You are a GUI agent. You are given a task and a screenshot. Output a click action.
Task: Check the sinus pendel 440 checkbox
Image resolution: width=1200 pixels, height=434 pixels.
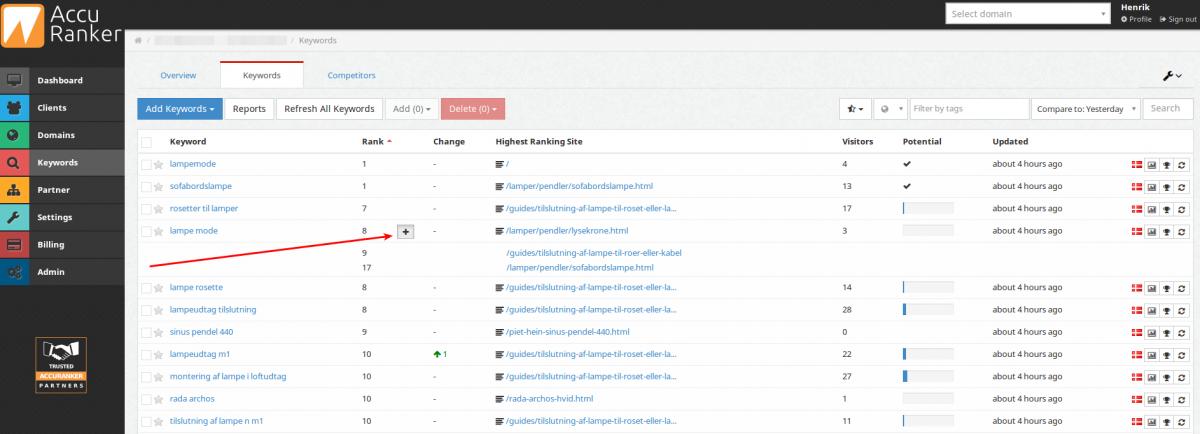tap(146, 332)
